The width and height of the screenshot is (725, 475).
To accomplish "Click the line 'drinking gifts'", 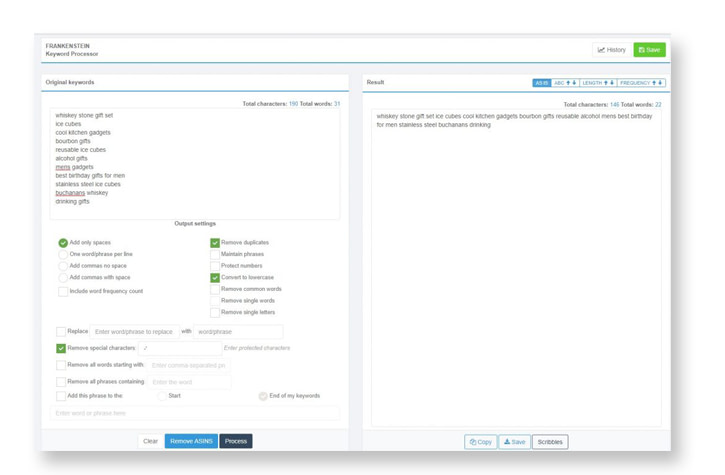I will click(x=73, y=202).
